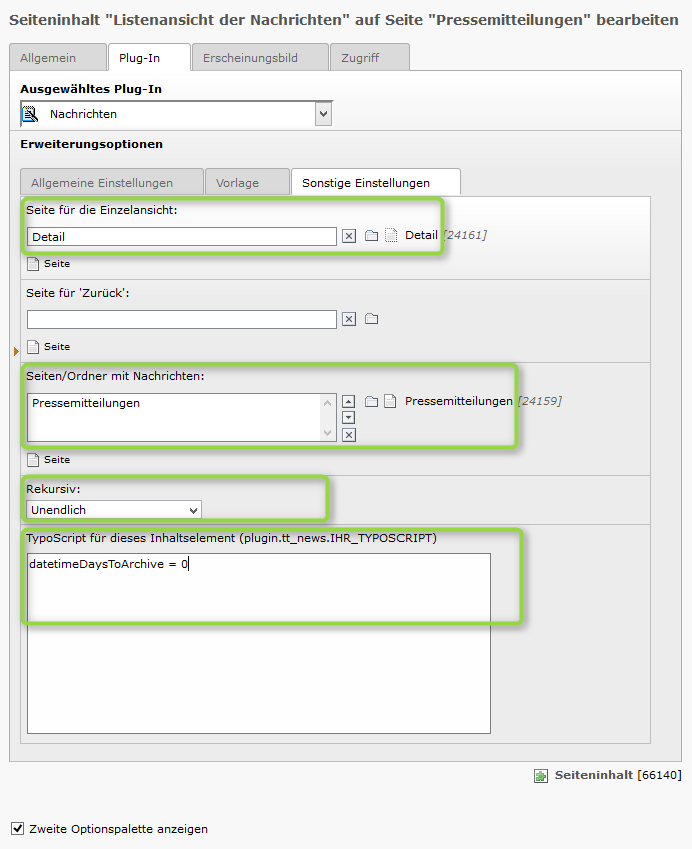The image size is (692, 849).
Task: Click into the TypoScript text area
Action: 259,643
